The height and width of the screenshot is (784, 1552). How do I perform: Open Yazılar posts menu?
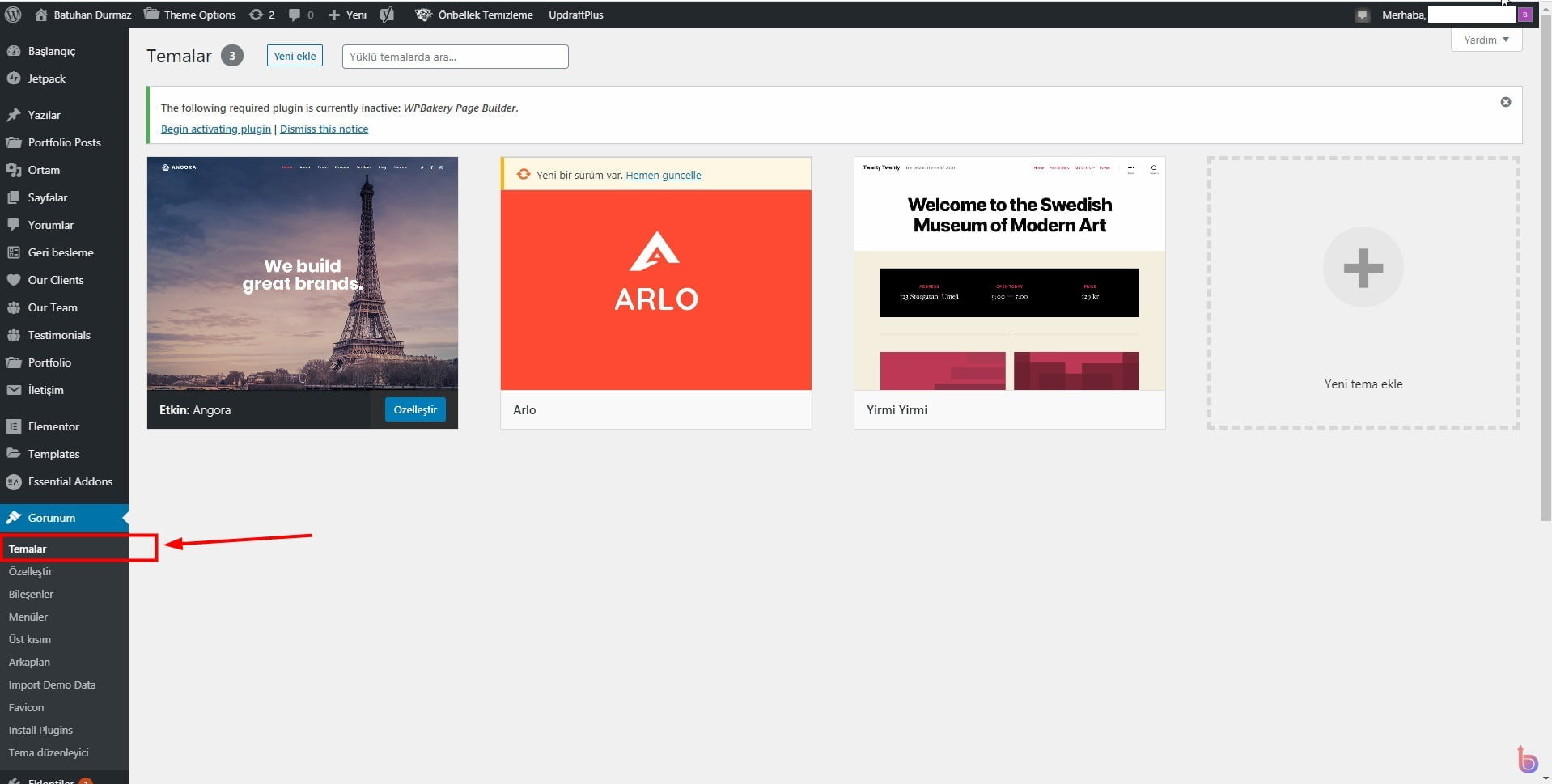pos(64,115)
